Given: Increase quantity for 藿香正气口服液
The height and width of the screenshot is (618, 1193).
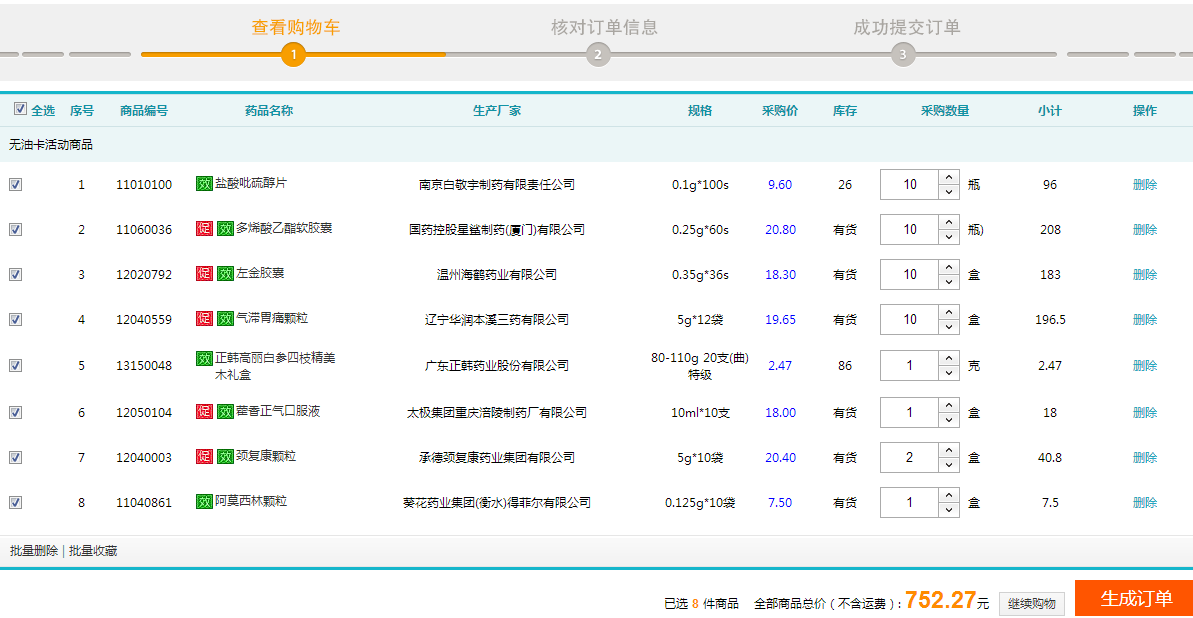Looking at the screenshot, I should [948, 404].
